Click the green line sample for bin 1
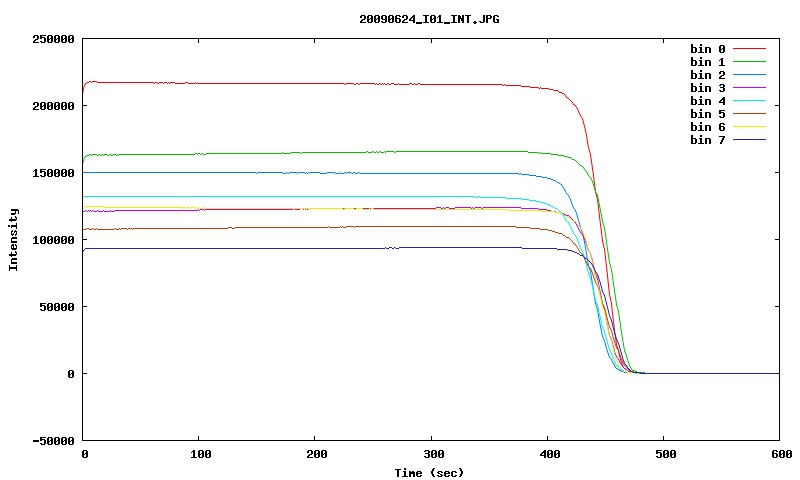The image size is (800, 480). tap(749, 61)
